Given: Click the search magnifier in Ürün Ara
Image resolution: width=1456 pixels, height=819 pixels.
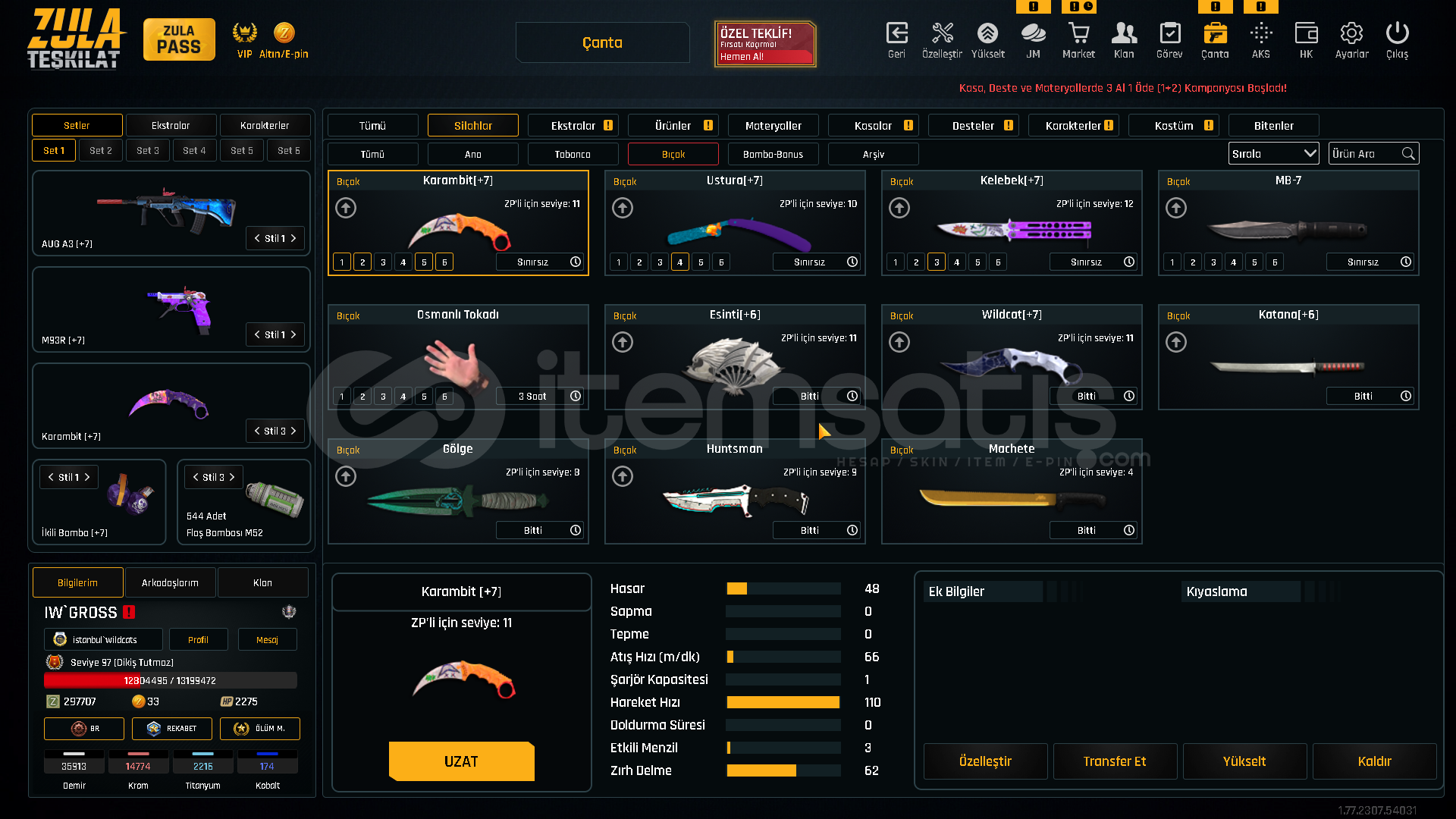Looking at the screenshot, I should (x=1408, y=154).
